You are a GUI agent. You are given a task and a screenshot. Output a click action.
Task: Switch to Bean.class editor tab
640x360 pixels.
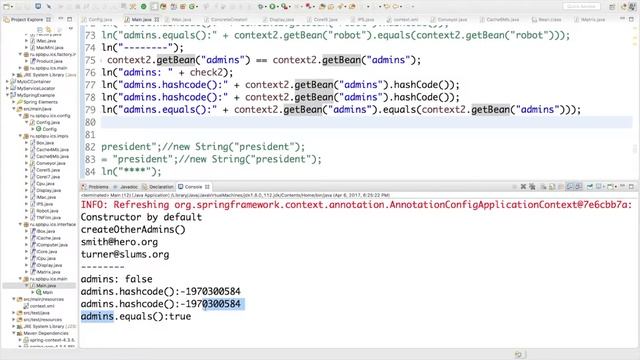pos(547,20)
